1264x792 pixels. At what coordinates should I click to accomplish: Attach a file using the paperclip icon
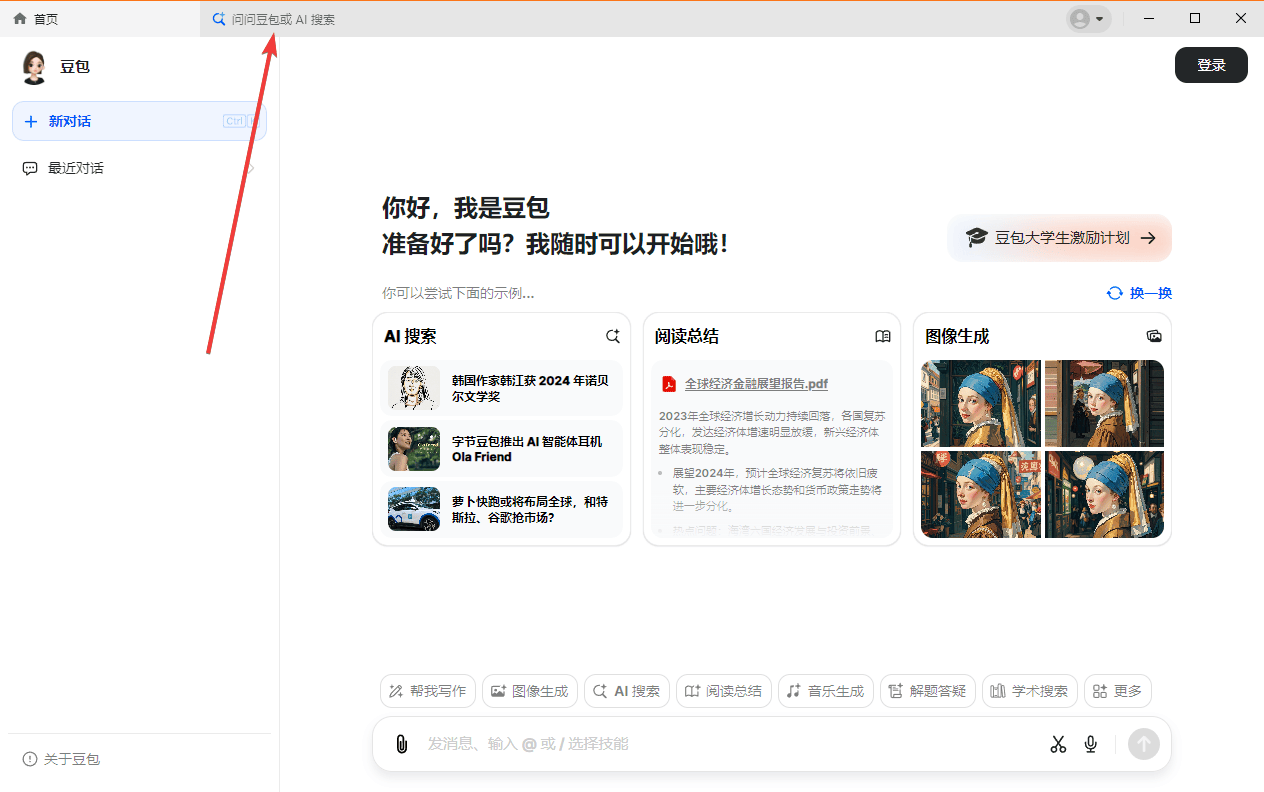pyautogui.click(x=402, y=744)
